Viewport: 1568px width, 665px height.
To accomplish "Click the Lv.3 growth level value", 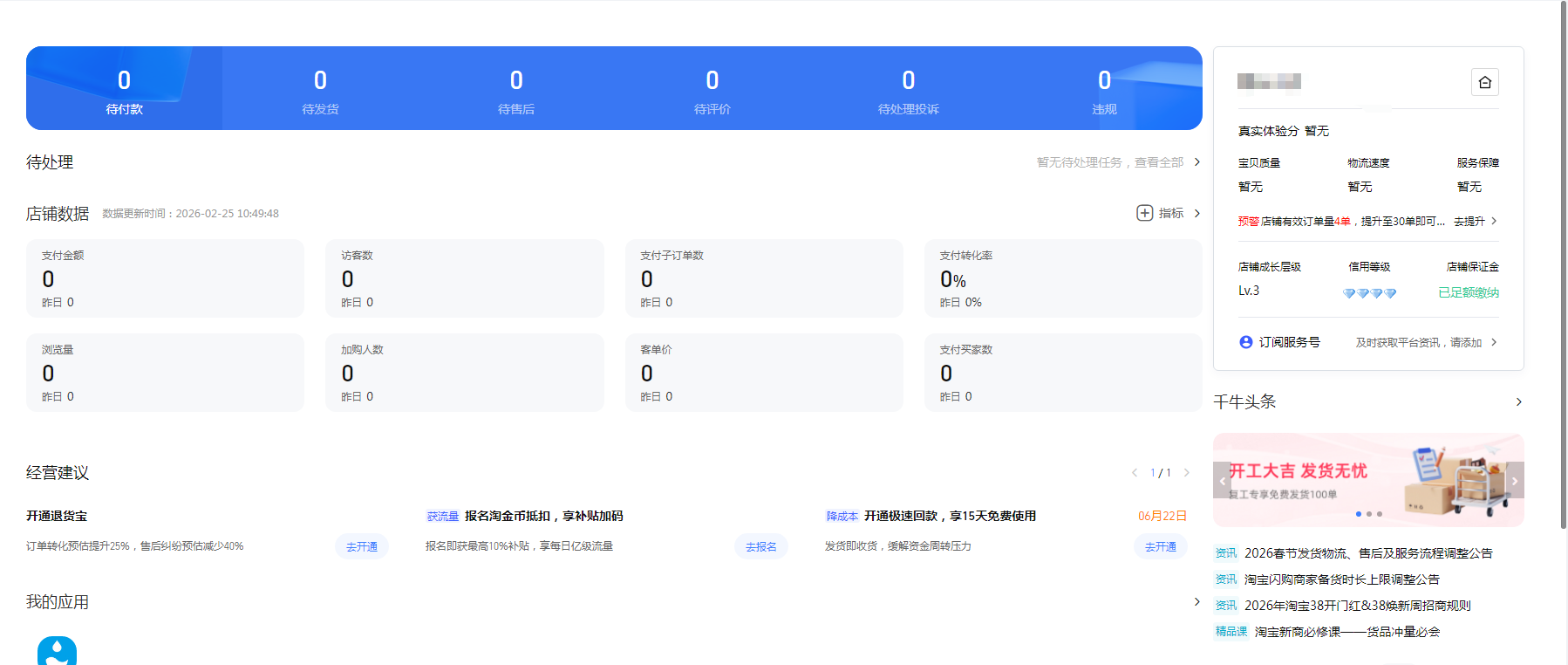I will (1249, 291).
